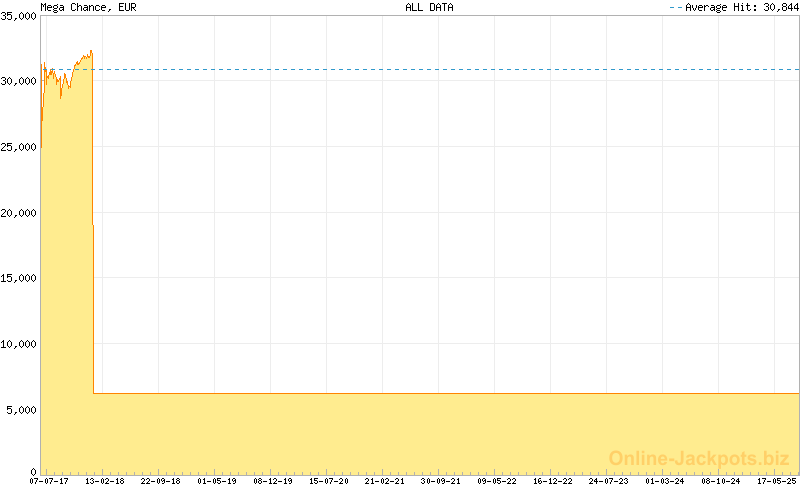The image size is (800, 490).
Task: Click the 30,000 y-axis label
Action: click(x=18, y=82)
